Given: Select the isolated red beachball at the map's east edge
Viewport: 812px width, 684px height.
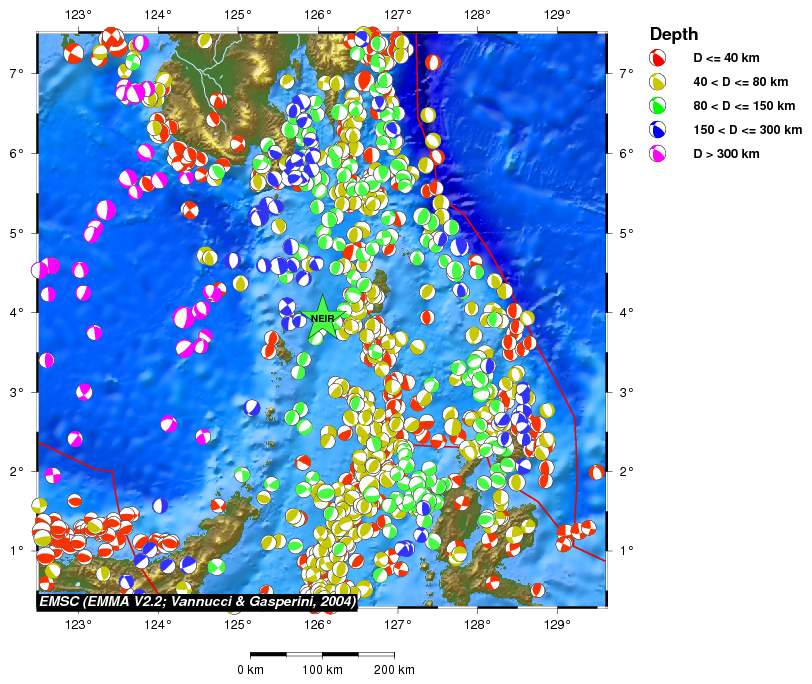Looking at the screenshot, I should 597,472.
